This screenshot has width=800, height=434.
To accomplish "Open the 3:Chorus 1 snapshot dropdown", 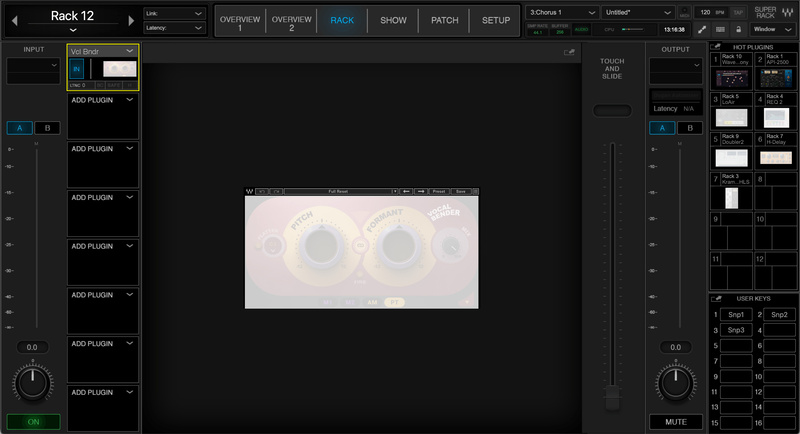I will point(562,12).
